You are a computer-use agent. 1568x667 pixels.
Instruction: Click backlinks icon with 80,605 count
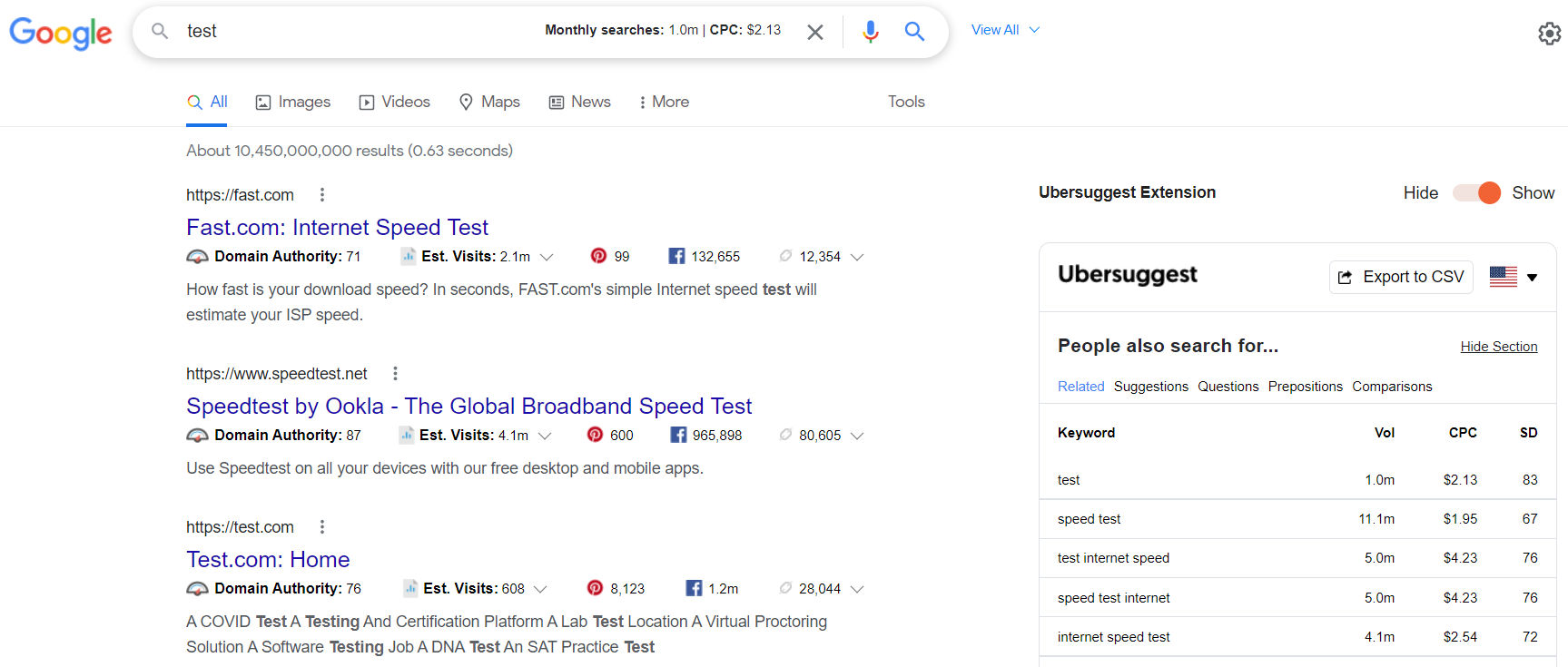point(785,435)
